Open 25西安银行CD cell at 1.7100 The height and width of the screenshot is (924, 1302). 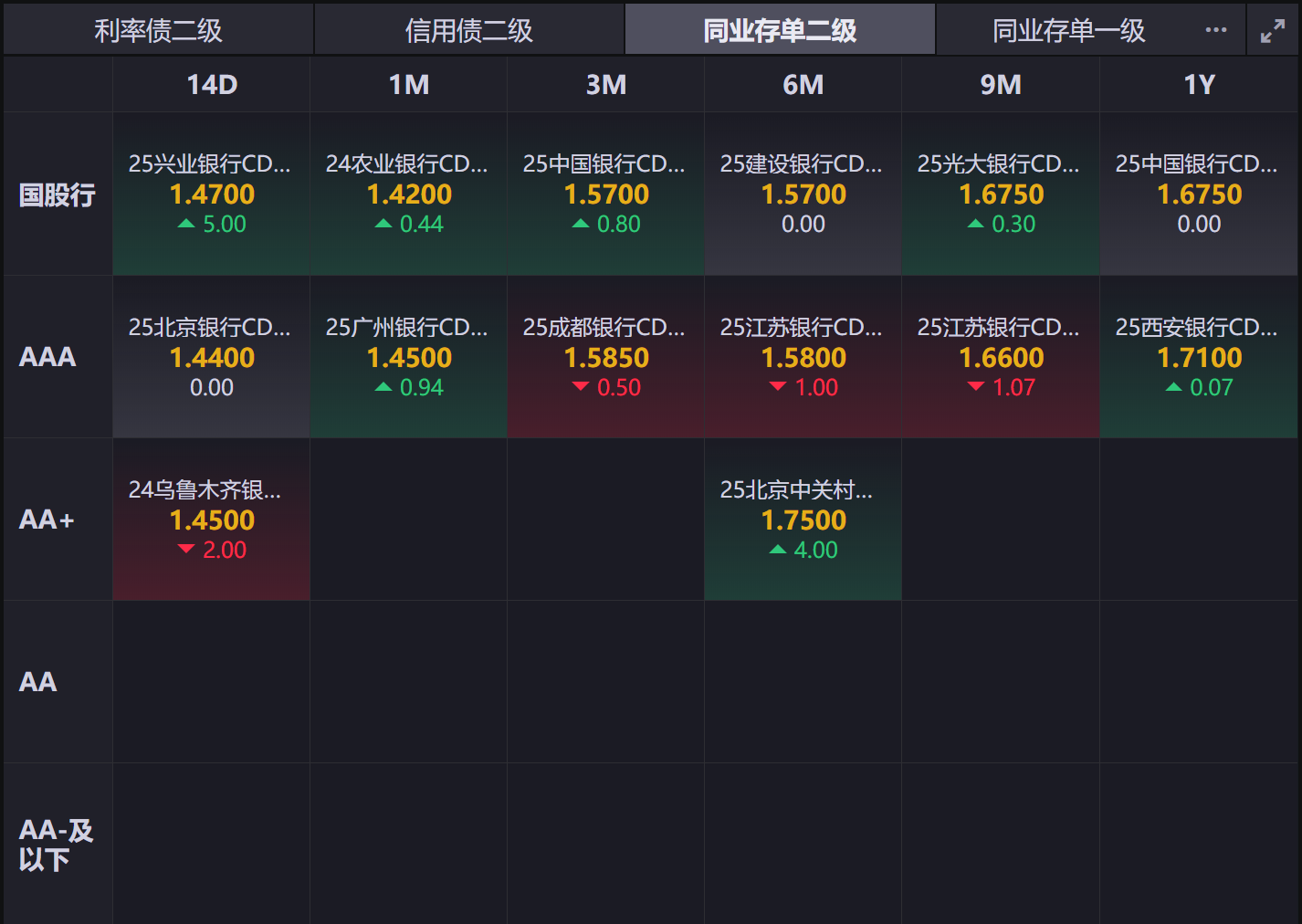point(1200,357)
